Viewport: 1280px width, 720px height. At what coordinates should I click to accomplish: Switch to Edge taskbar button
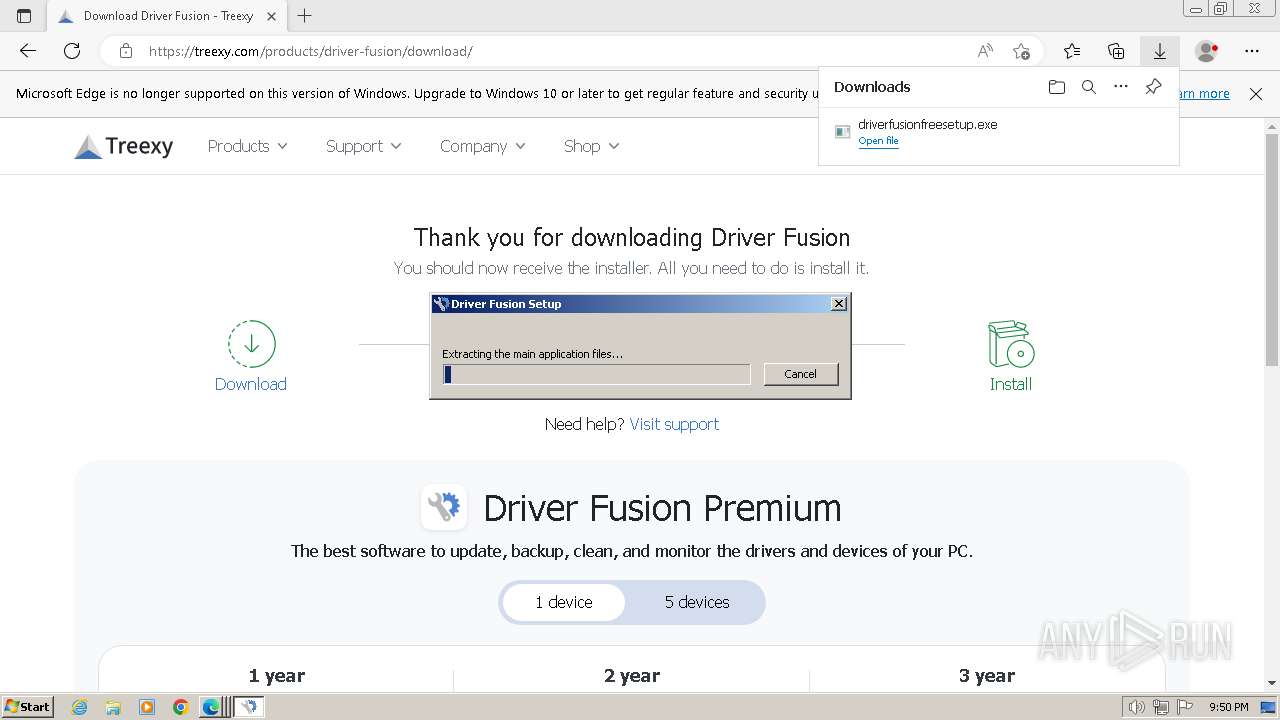click(212, 707)
